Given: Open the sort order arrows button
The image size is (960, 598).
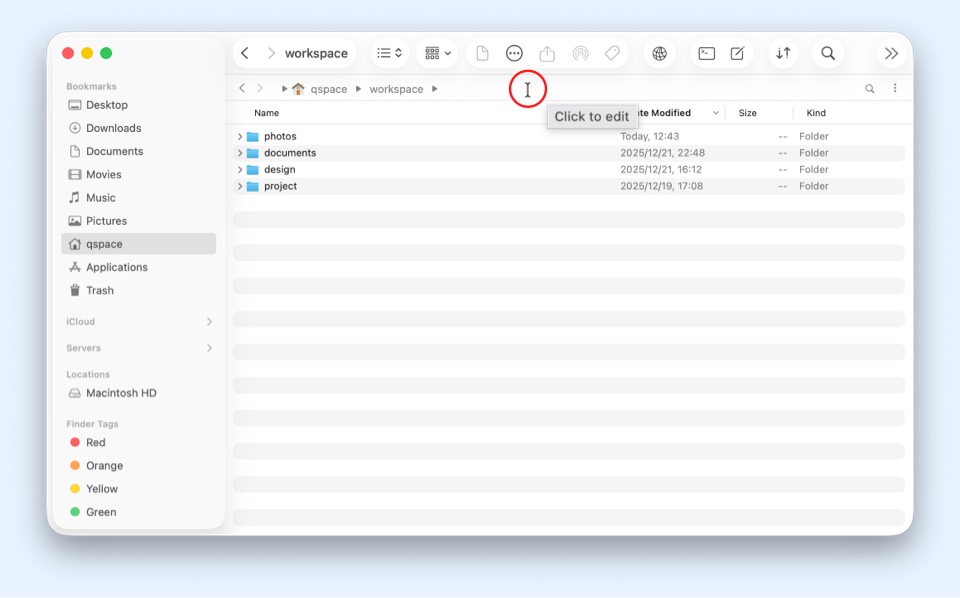Looking at the screenshot, I should [x=783, y=54].
